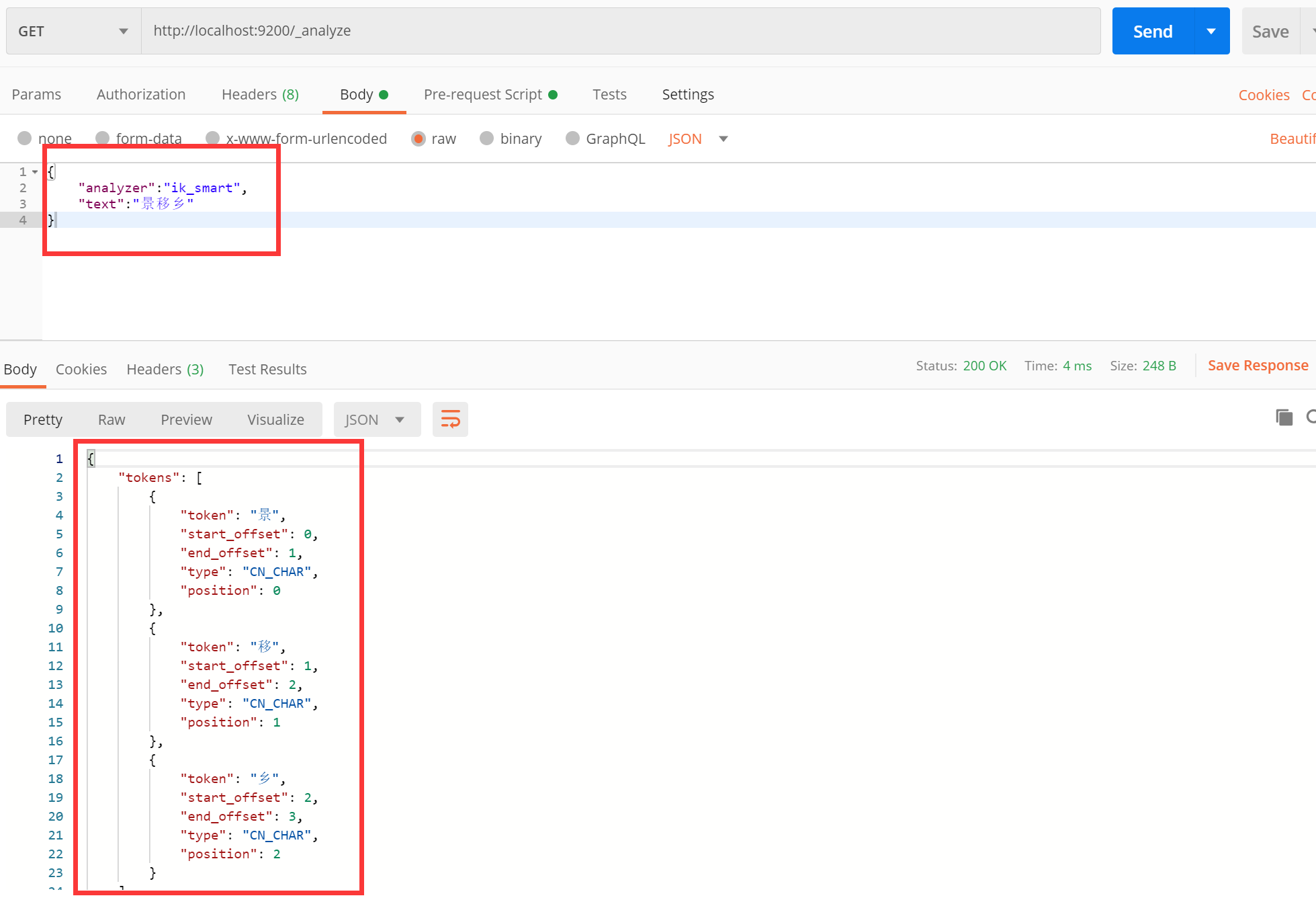Select the binary body type option
This screenshot has height=900, width=1316.
click(486, 138)
